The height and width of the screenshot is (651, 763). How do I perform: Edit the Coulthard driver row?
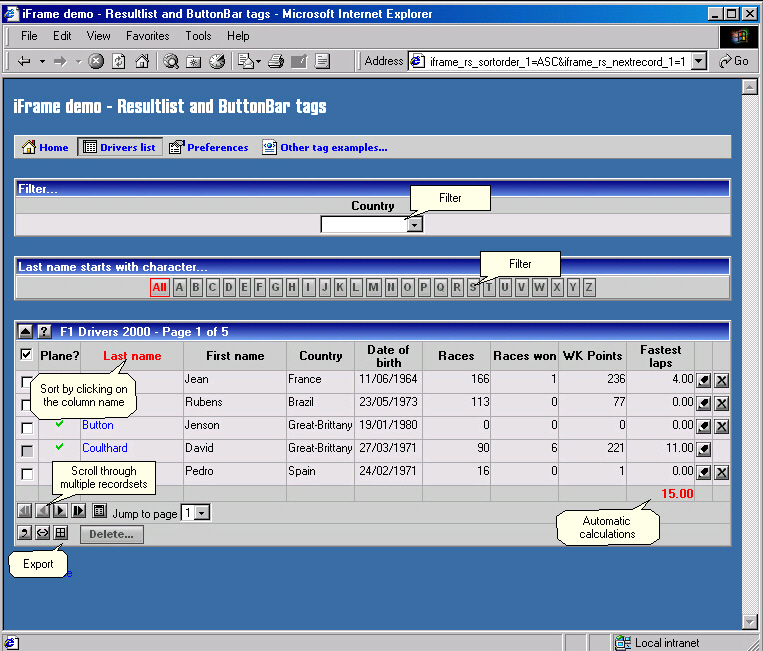704,450
